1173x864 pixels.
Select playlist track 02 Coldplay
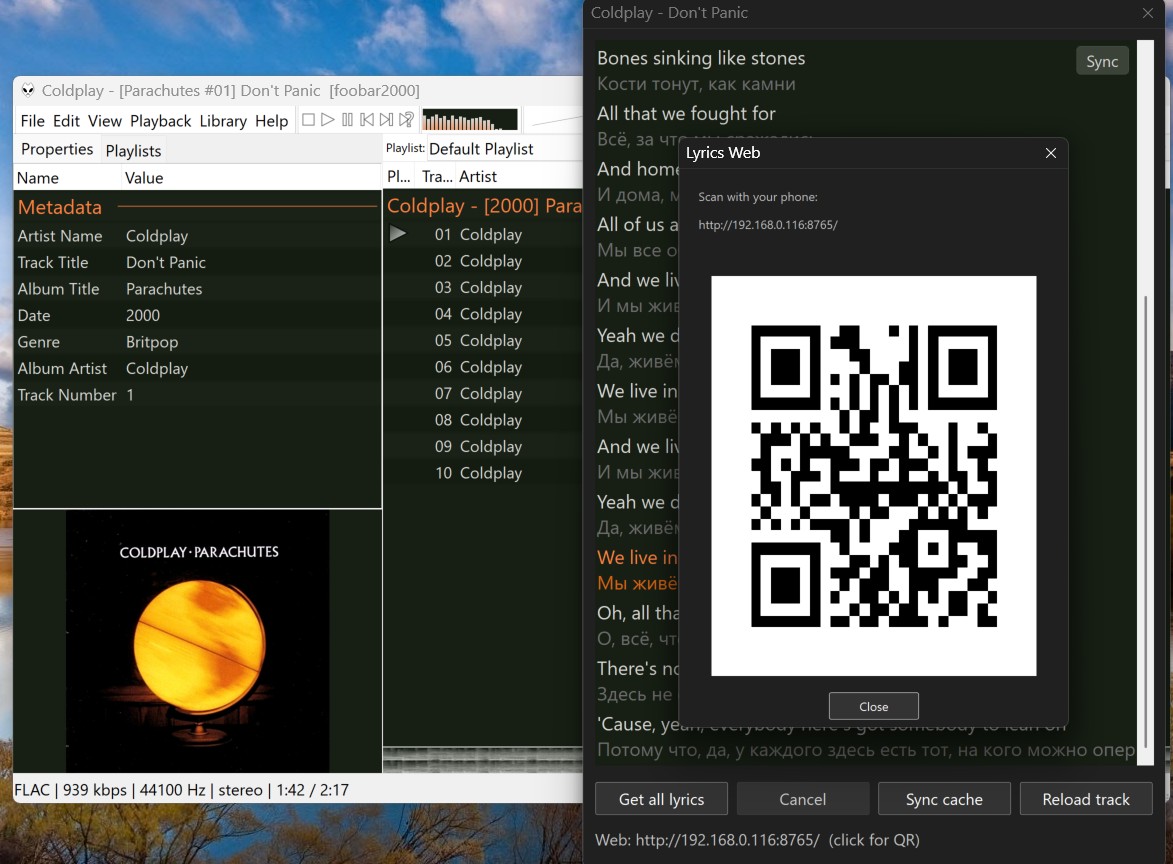pyautogui.click(x=483, y=261)
